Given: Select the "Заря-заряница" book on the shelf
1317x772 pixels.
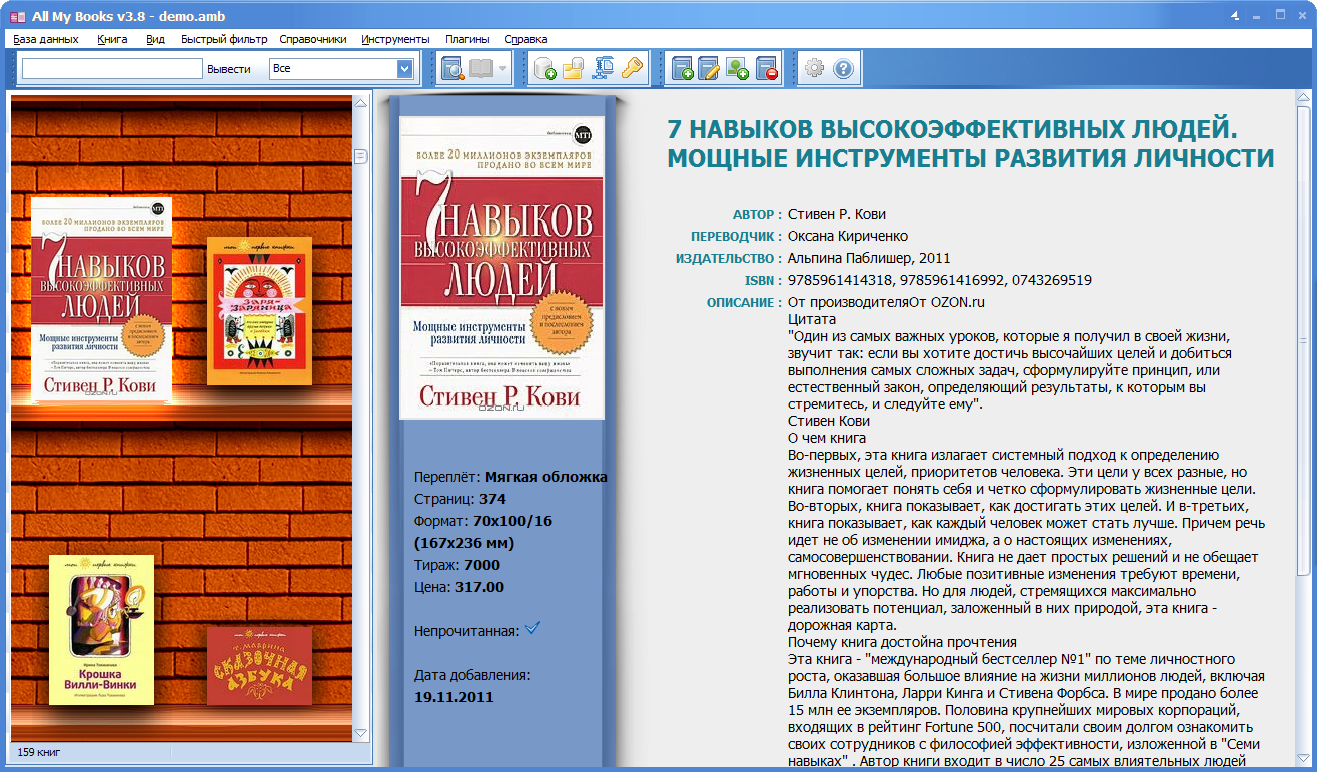Looking at the screenshot, I should click(259, 311).
